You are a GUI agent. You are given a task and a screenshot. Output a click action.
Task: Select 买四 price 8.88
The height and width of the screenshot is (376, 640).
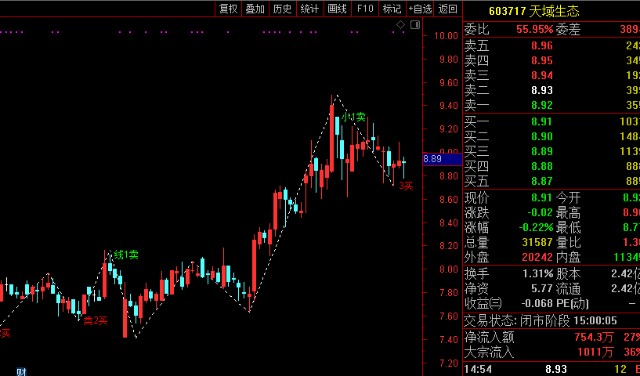(x=542, y=166)
